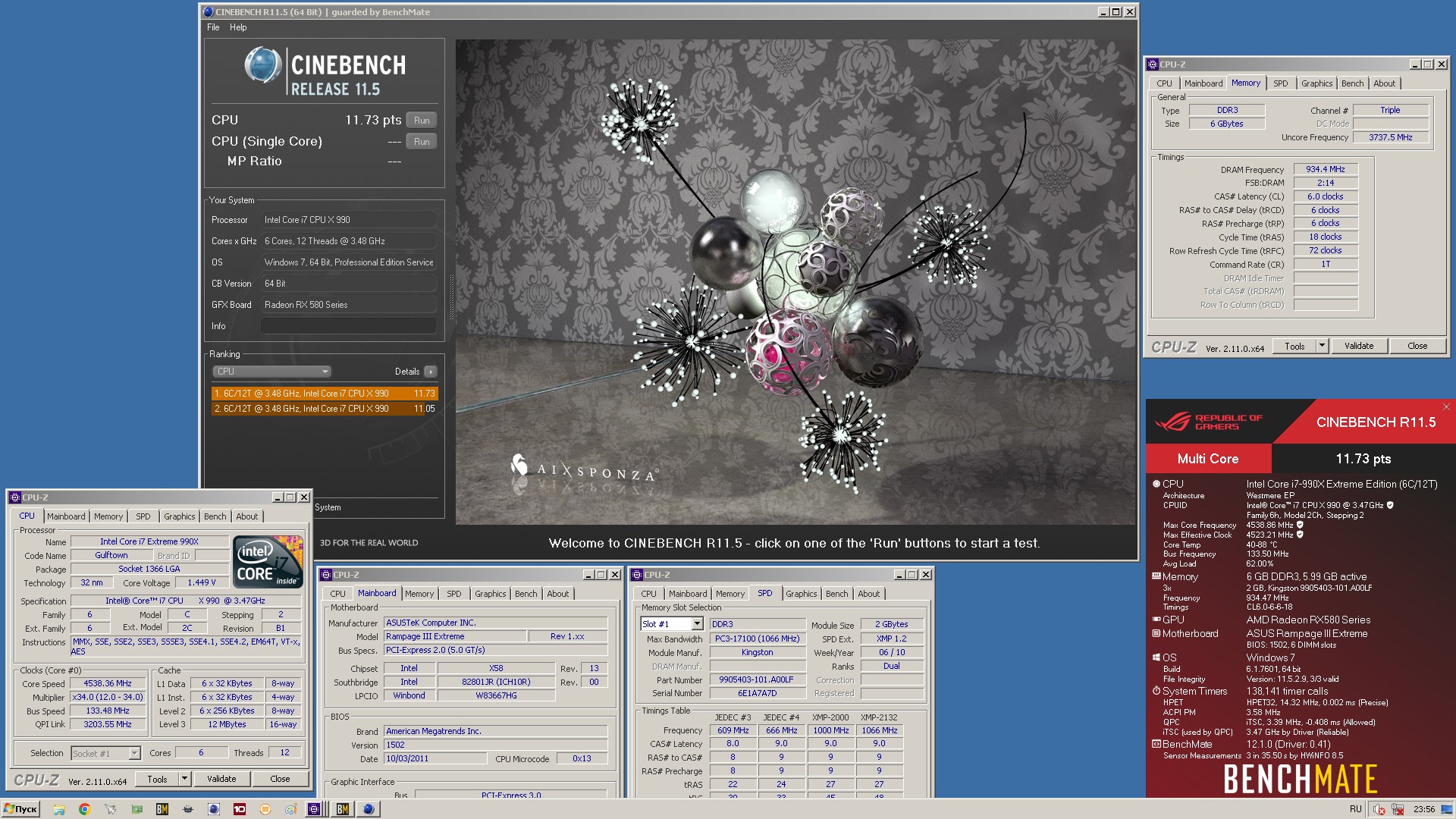Screen dimensions: 1456x819
Task: Select ranking row 1 scoring 11.73
Action: 325,394
